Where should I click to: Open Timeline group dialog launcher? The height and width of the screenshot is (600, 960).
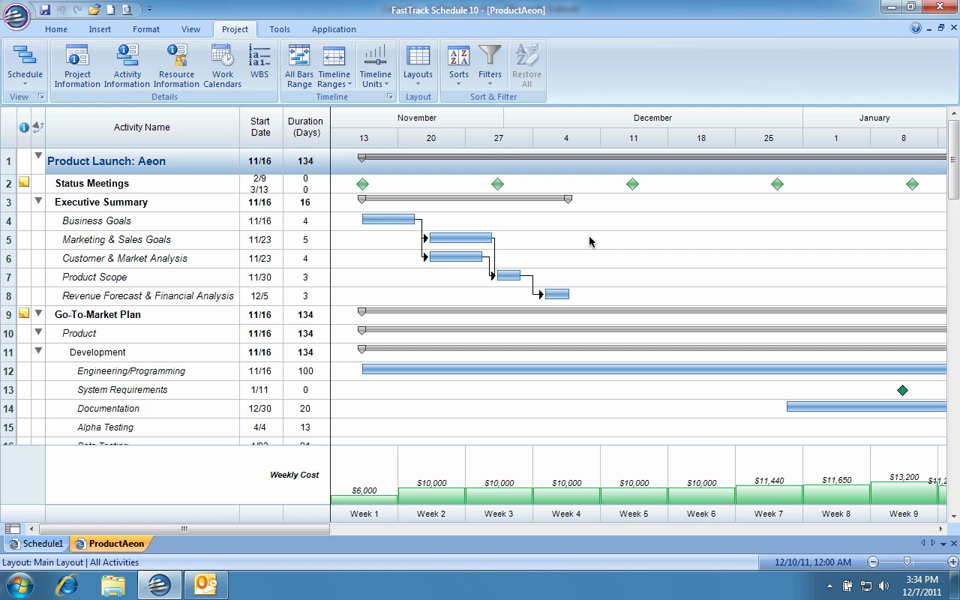point(390,96)
